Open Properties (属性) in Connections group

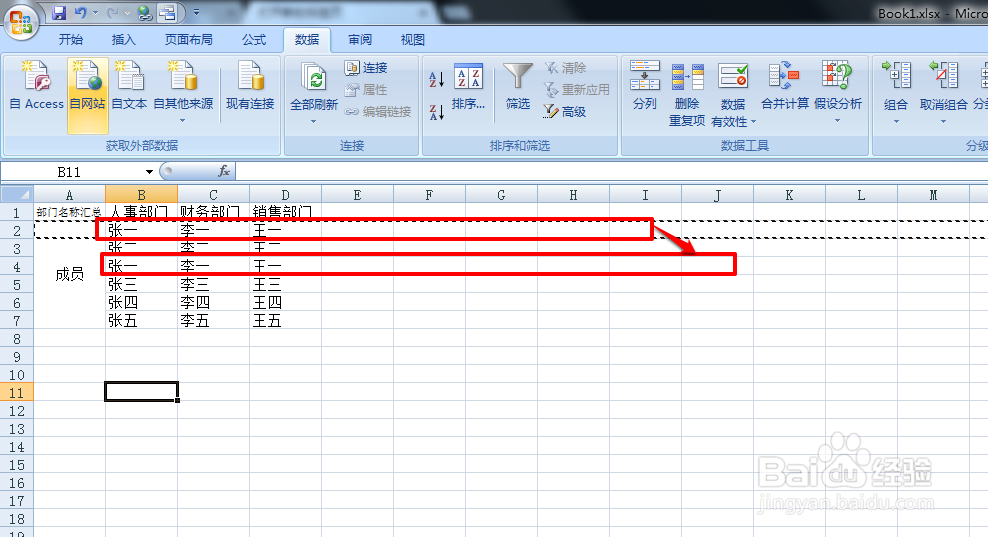click(366, 90)
